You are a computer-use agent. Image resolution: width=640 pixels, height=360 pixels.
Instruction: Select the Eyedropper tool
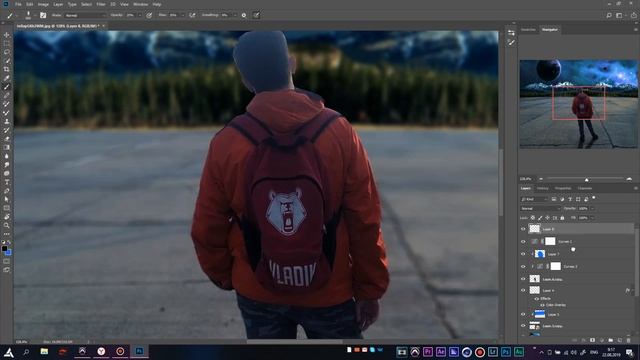pos(7,78)
